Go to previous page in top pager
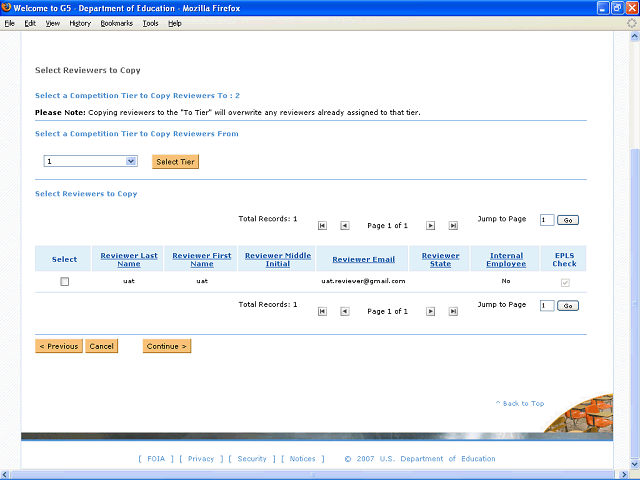Screen dimensions: 640x480 (345, 226)
